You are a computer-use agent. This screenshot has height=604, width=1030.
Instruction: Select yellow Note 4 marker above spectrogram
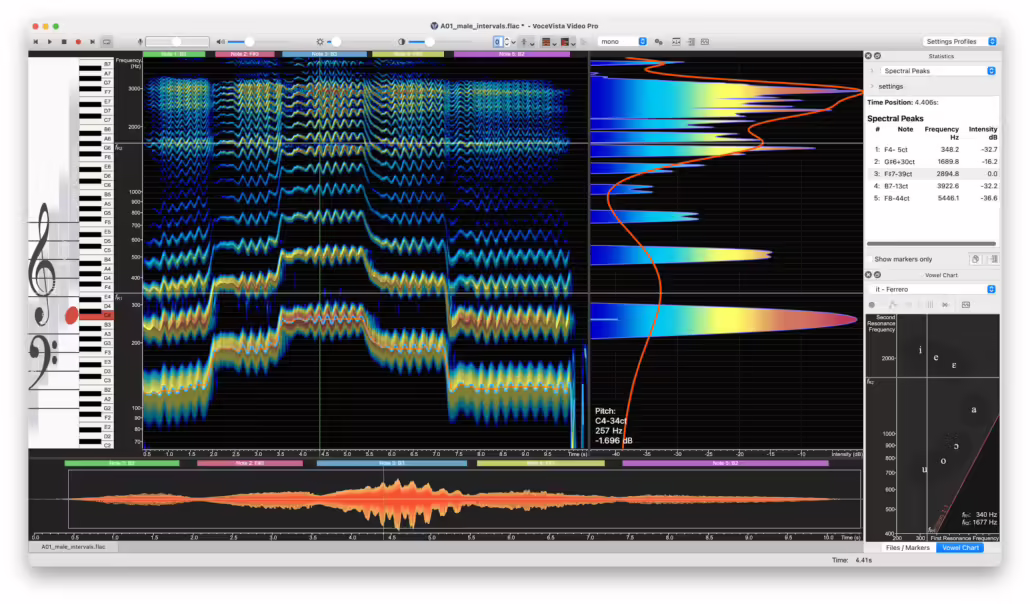tap(408, 54)
